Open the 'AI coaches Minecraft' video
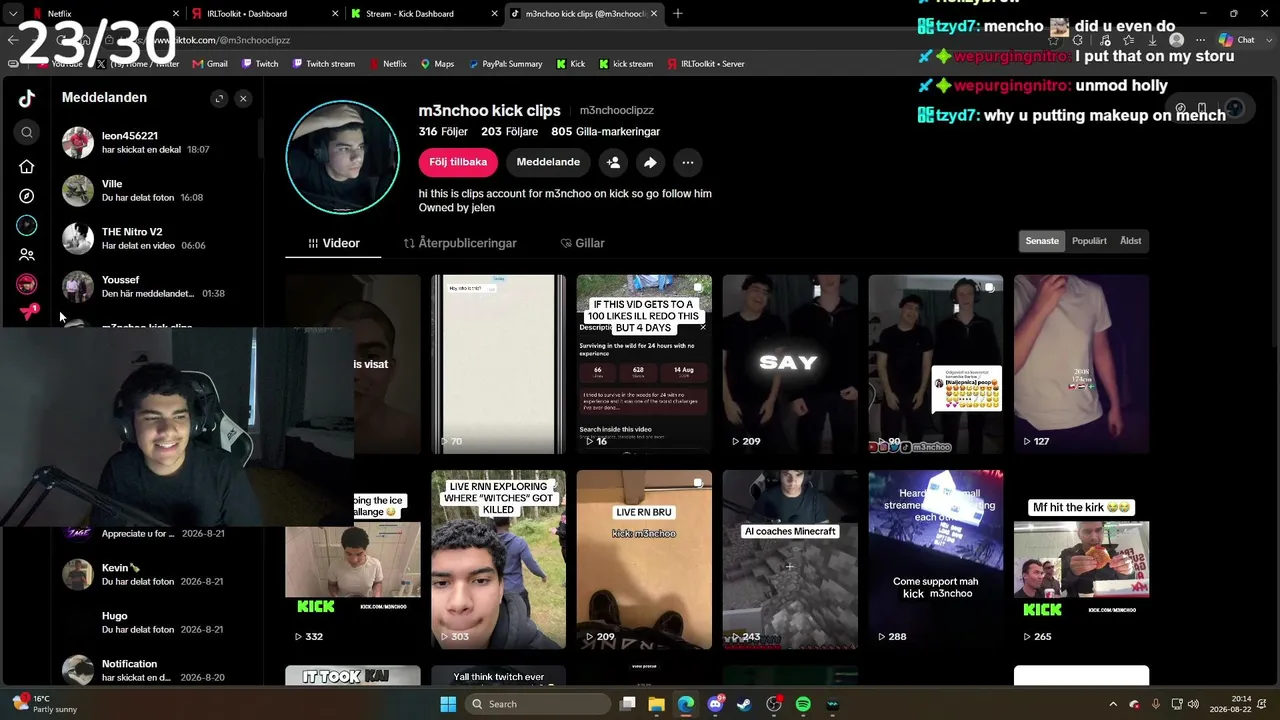This screenshot has width=1280, height=720. 790,560
